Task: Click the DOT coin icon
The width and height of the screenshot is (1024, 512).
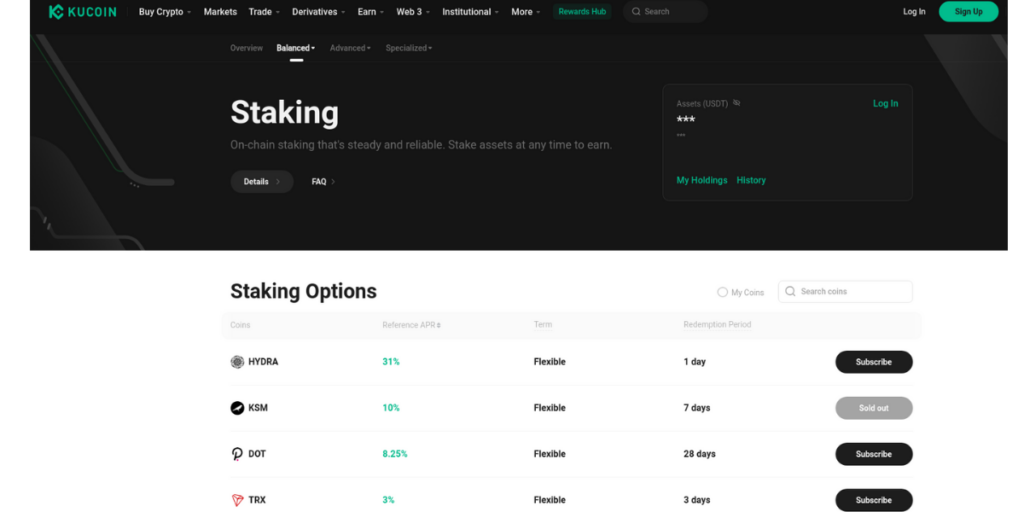Action: coord(237,454)
